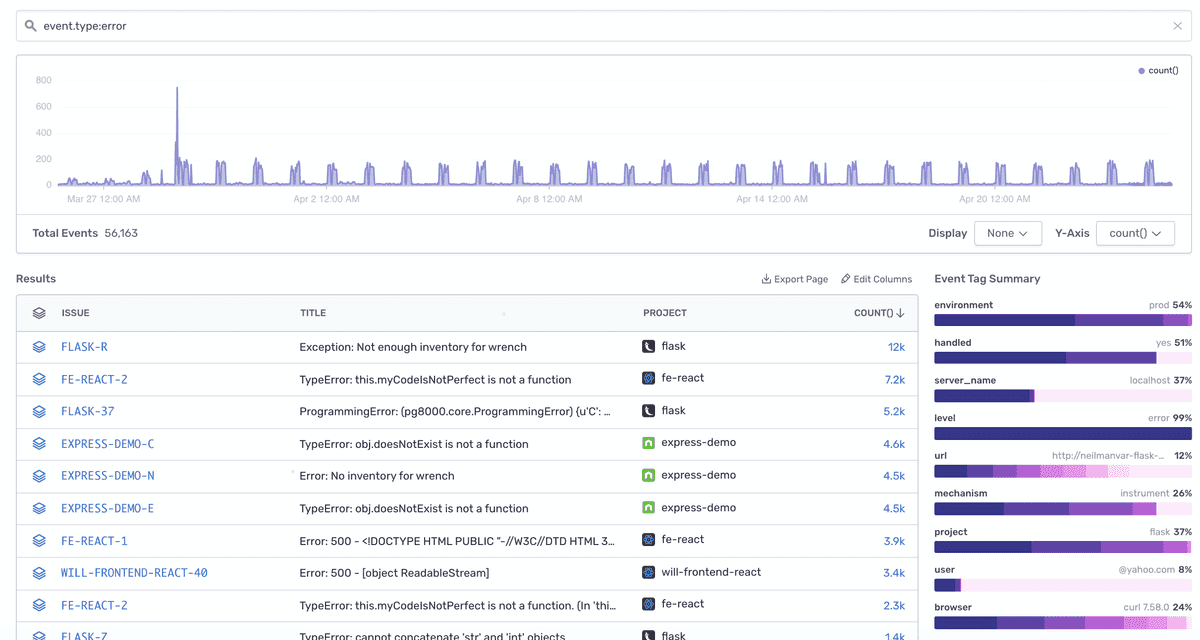The width and height of the screenshot is (1200, 640).
Task: Click the stack icon in table header
Action: click(x=39, y=313)
